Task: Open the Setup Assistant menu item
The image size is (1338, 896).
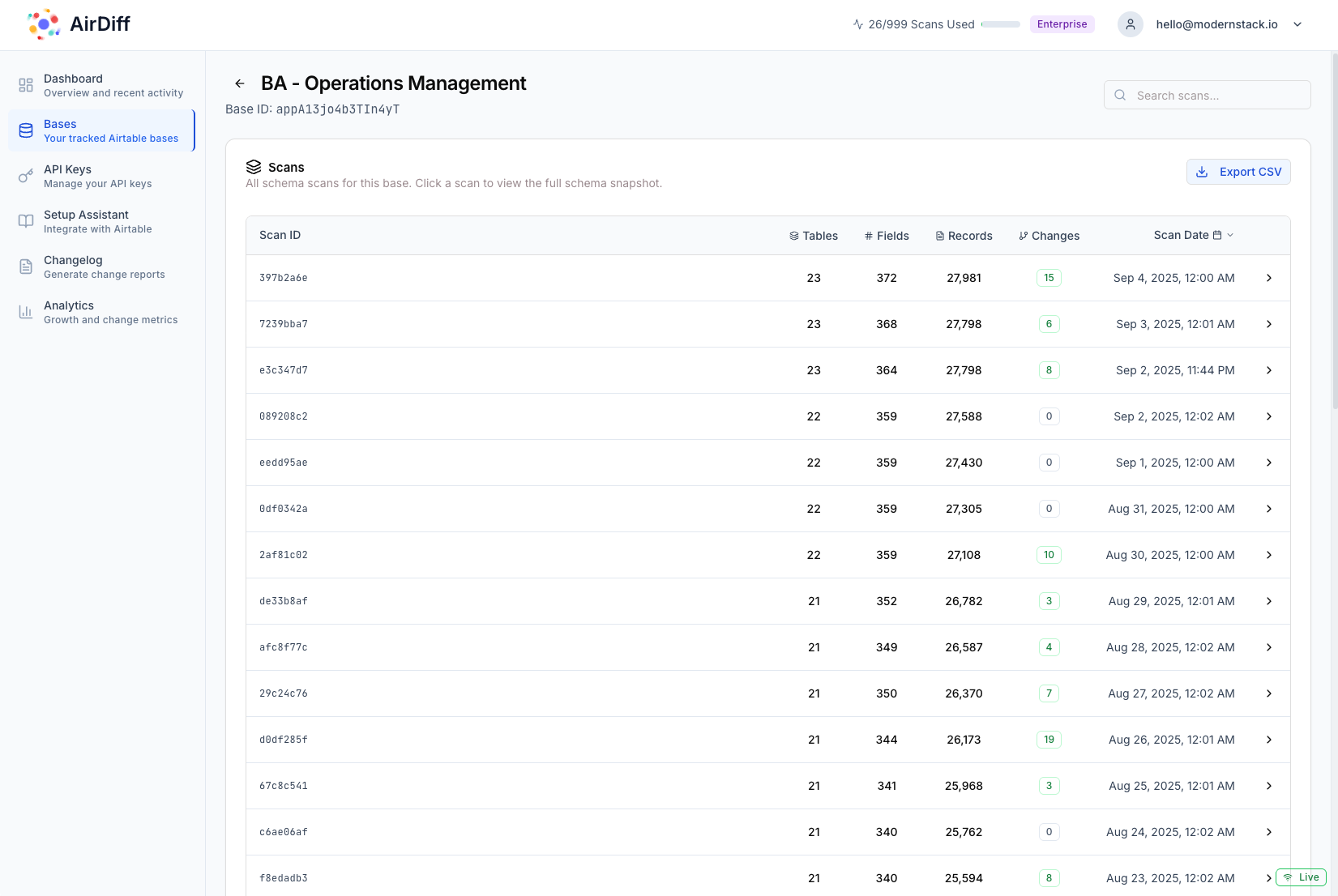Action: [101, 221]
